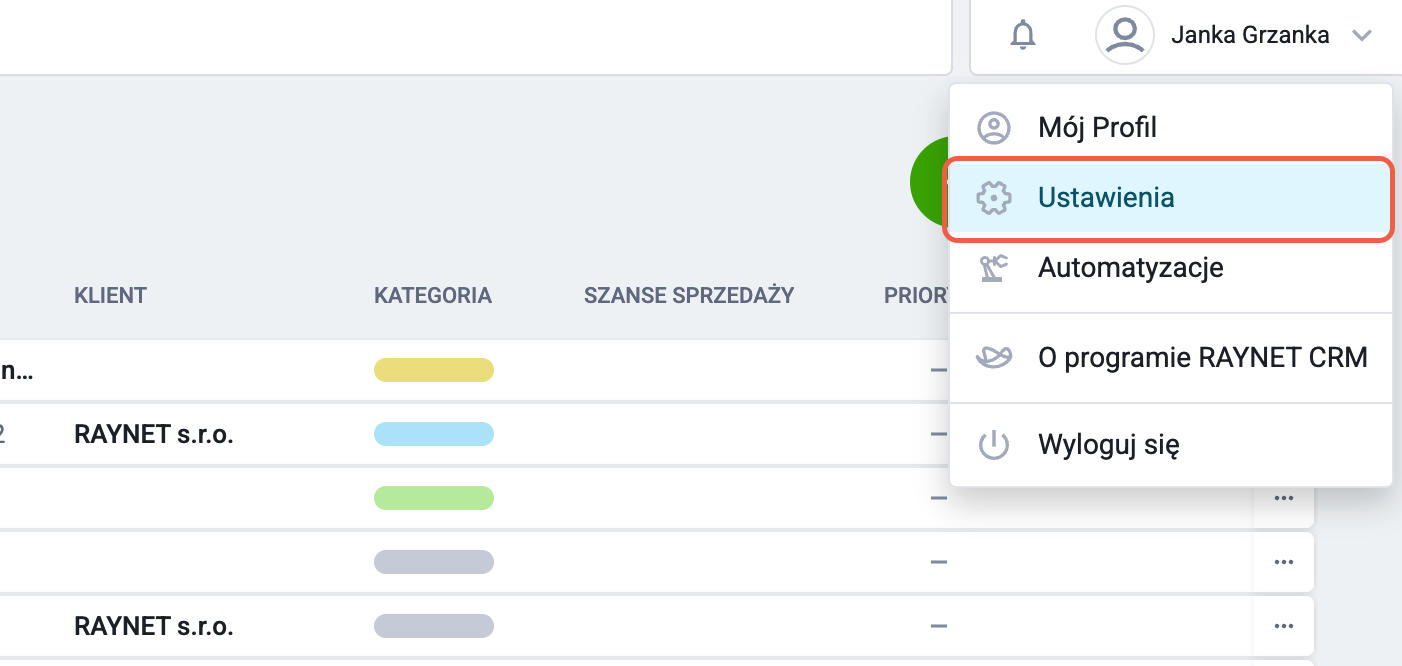Select Ustawienia menu entry
This screenshot has height=666, width=1402.
click(x=1106, y=198)
